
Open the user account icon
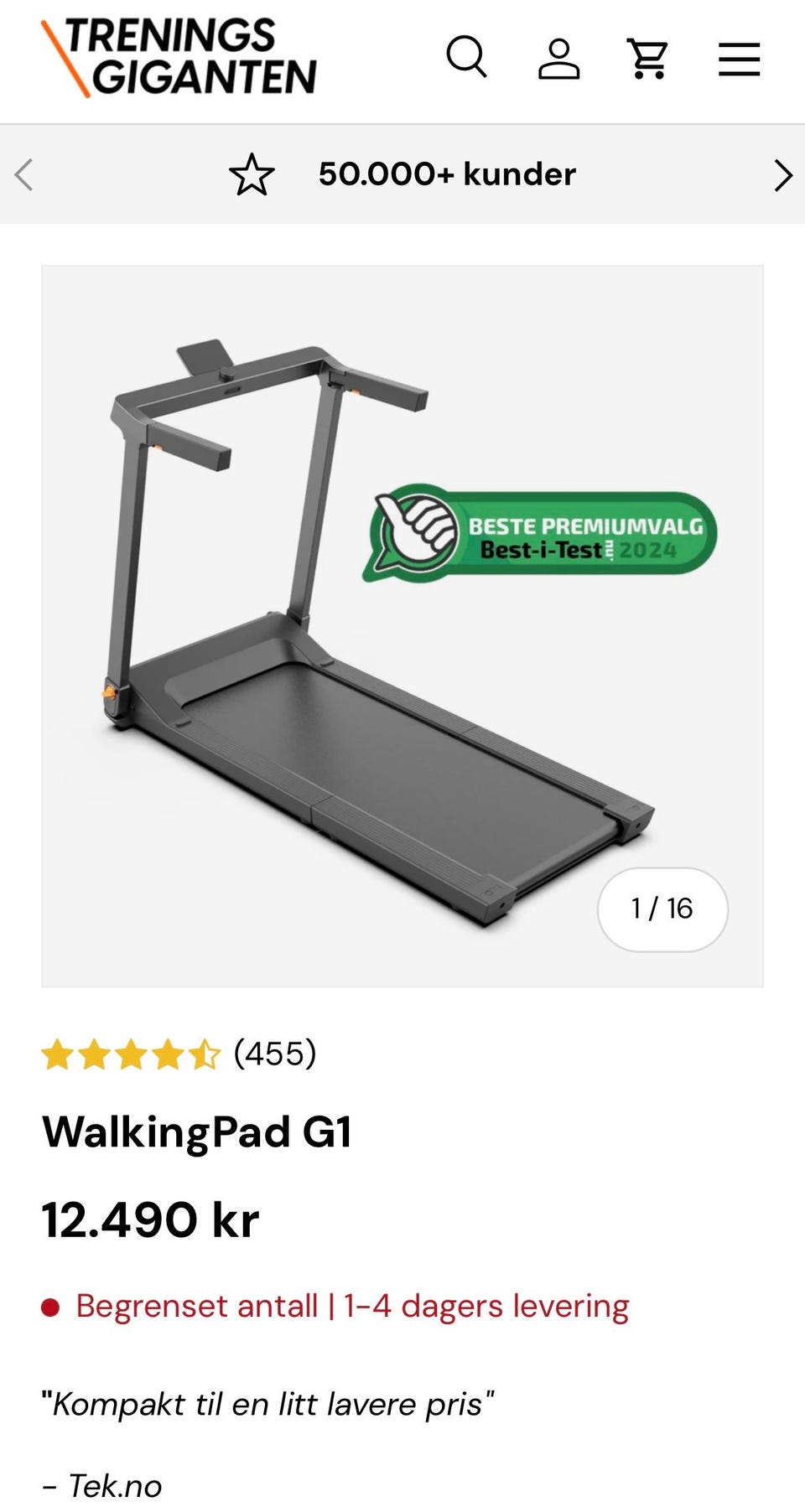[x=558, y=59]
